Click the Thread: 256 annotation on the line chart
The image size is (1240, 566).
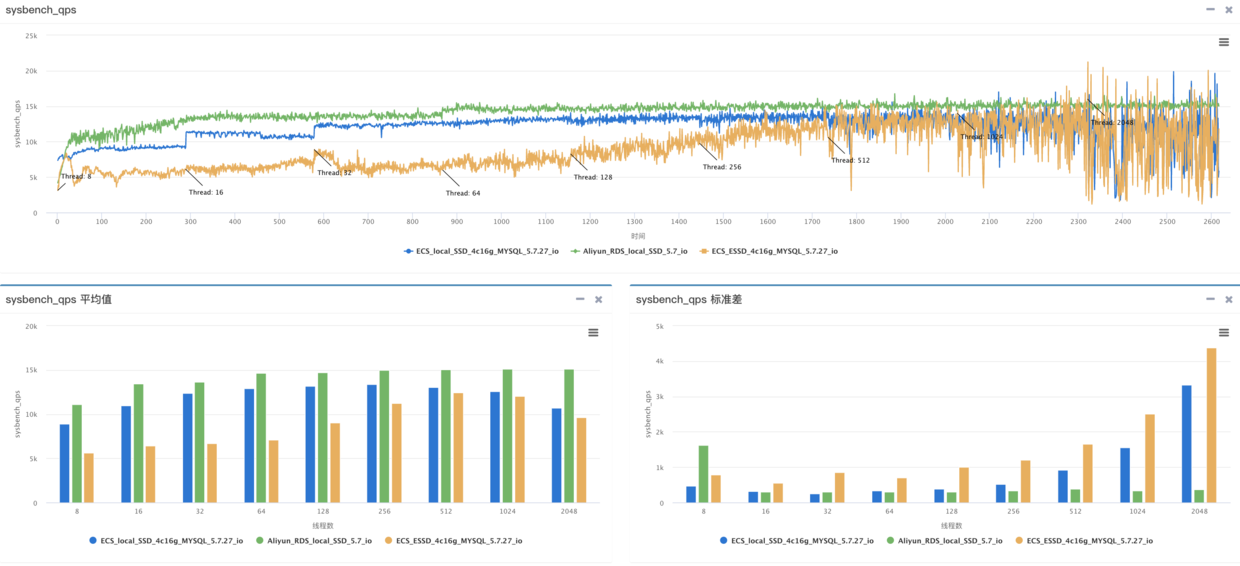coord(721,167)
